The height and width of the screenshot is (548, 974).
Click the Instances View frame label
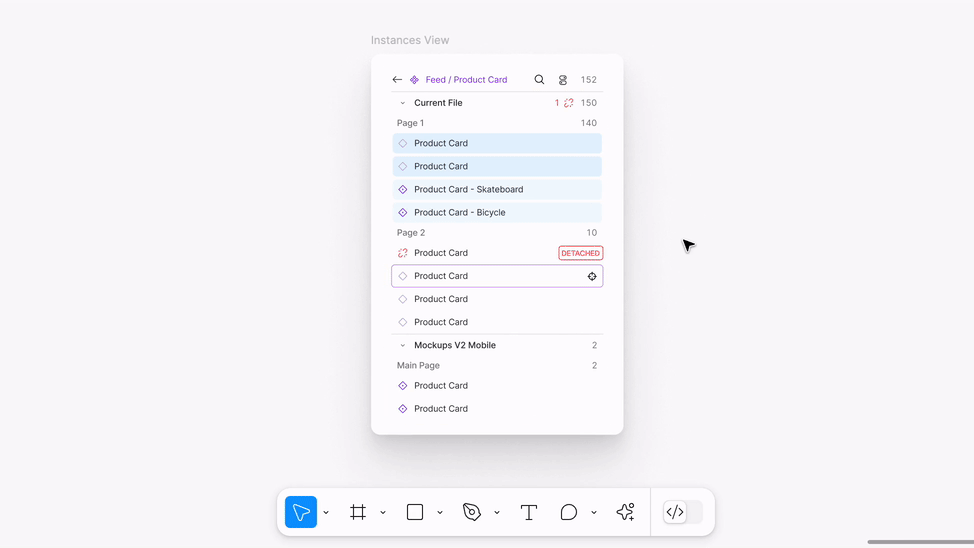coord(410,40)
